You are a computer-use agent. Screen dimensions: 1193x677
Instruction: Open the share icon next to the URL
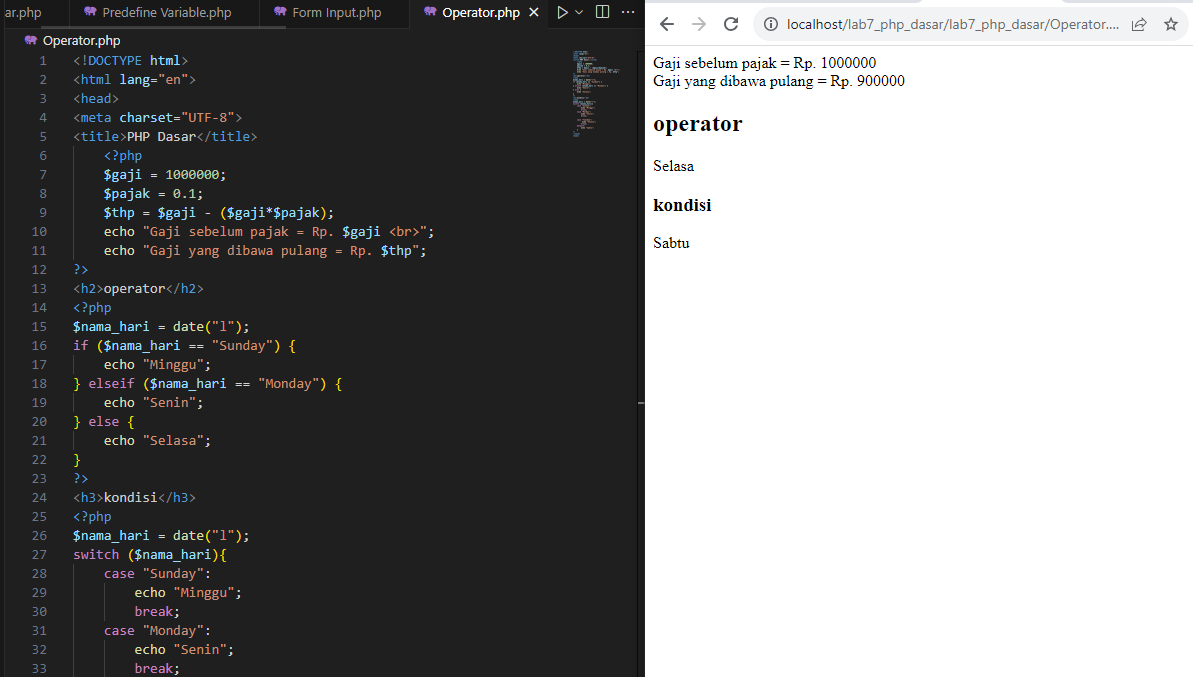click(1139, 25)
